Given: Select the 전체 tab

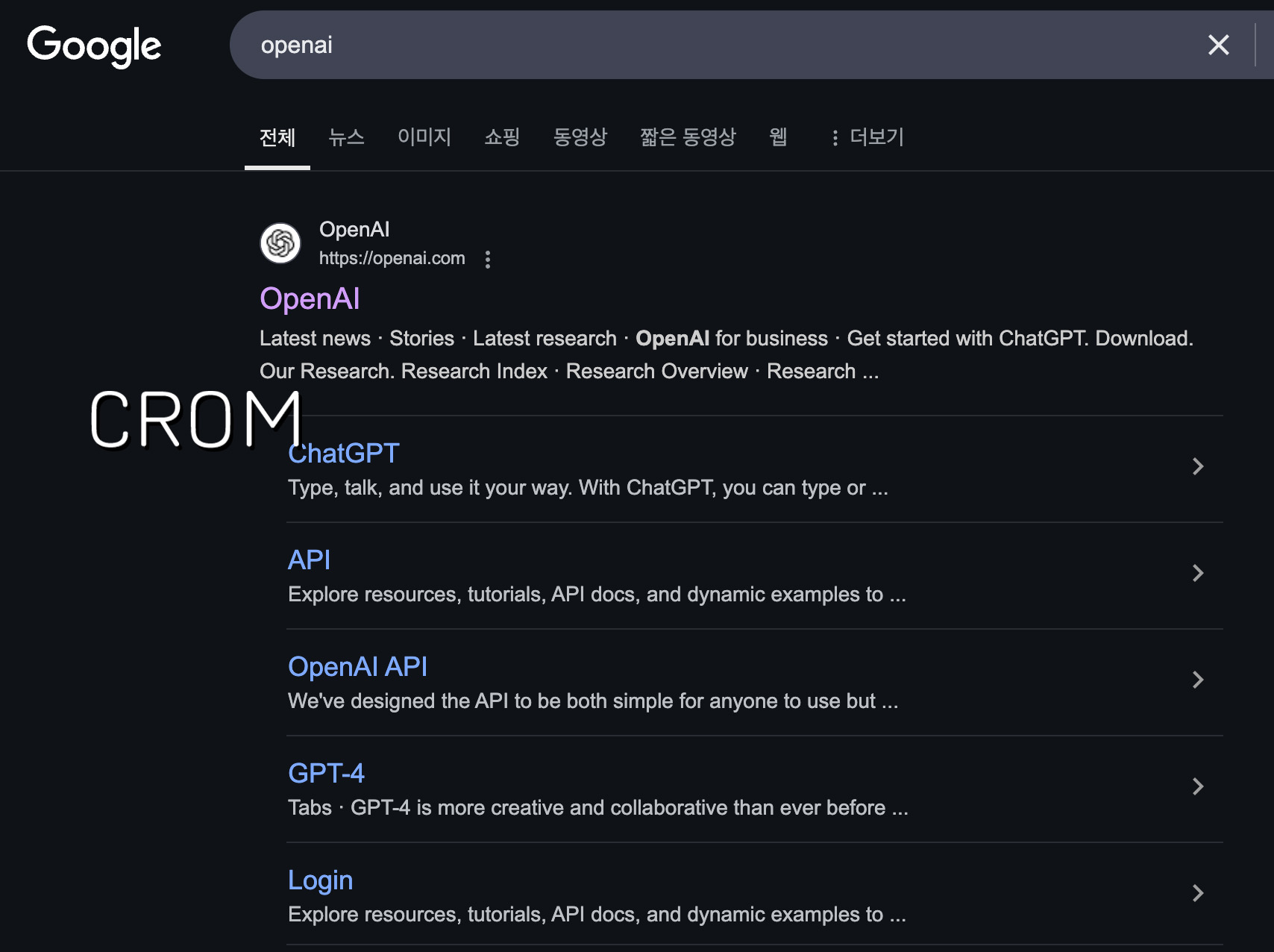Looking at the screenshot, I should [277, 137].
